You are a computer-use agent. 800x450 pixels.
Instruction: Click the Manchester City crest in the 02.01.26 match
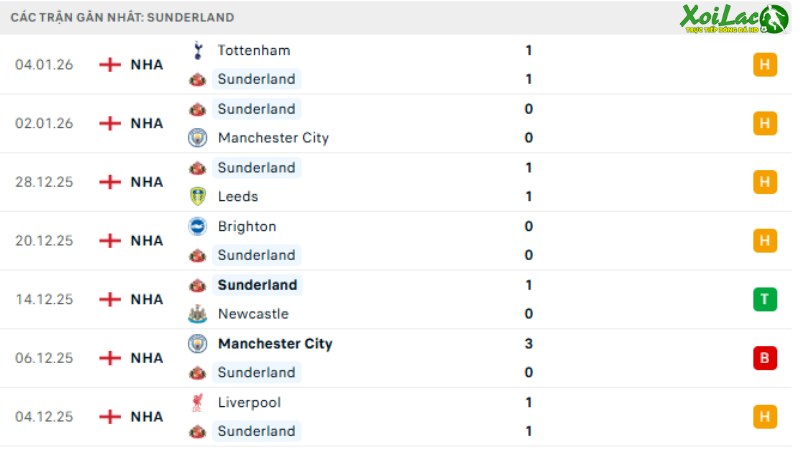click(x=197, y=138)
